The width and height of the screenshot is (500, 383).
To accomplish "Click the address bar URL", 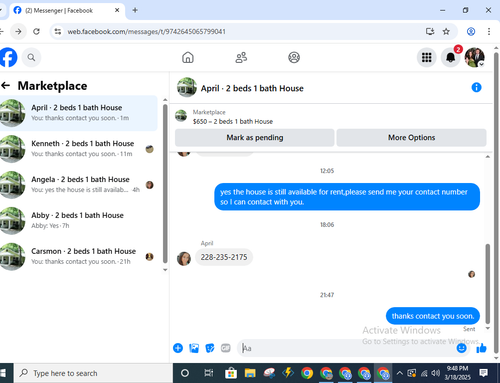I will [147, 31].
